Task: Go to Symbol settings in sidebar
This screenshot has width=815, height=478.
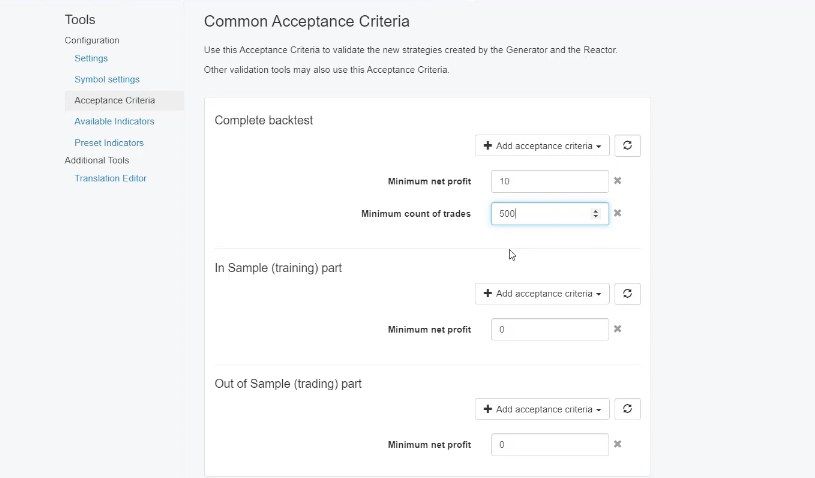Action: pos(107,79)
